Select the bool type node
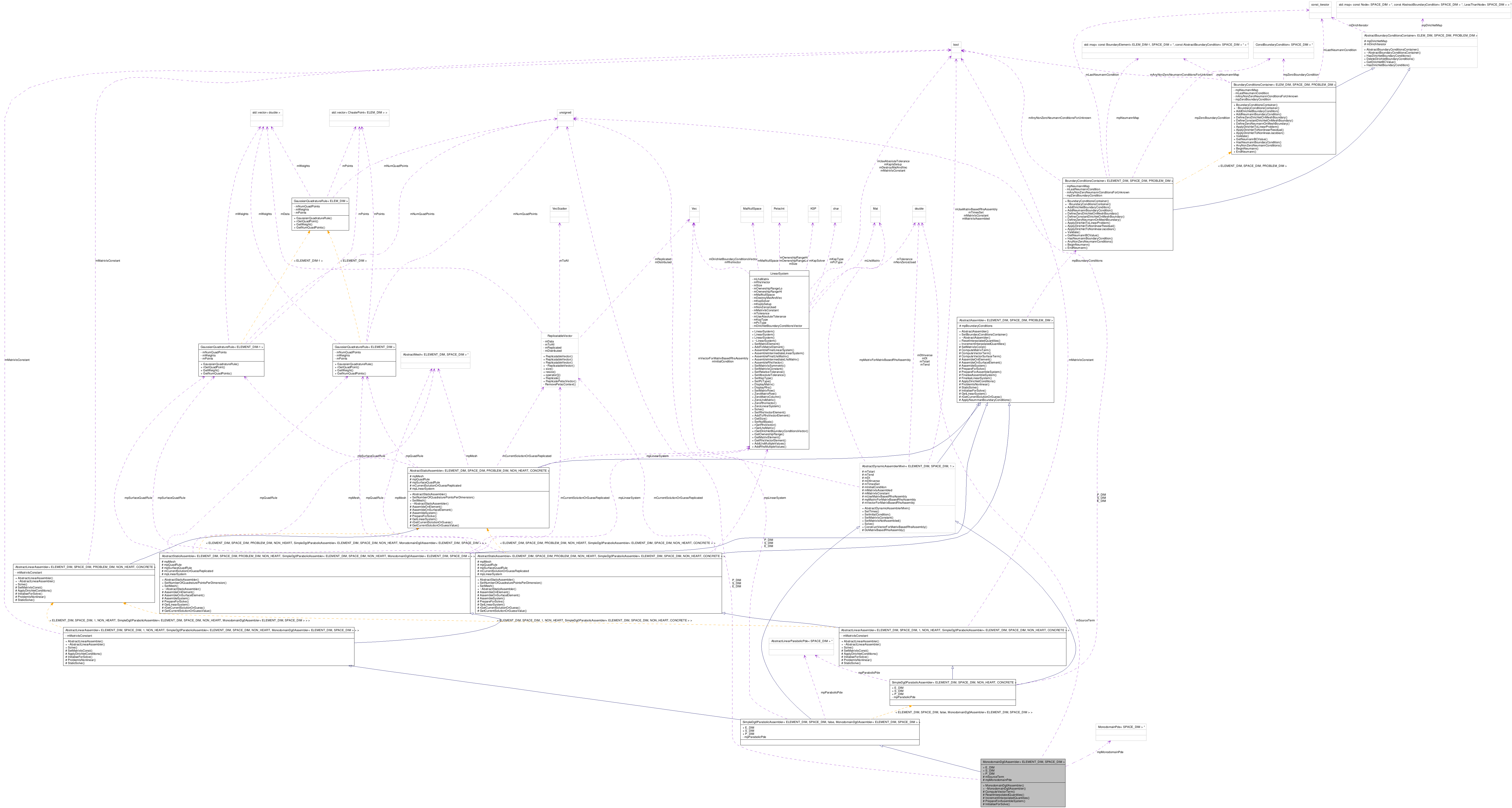 point(956,49)
